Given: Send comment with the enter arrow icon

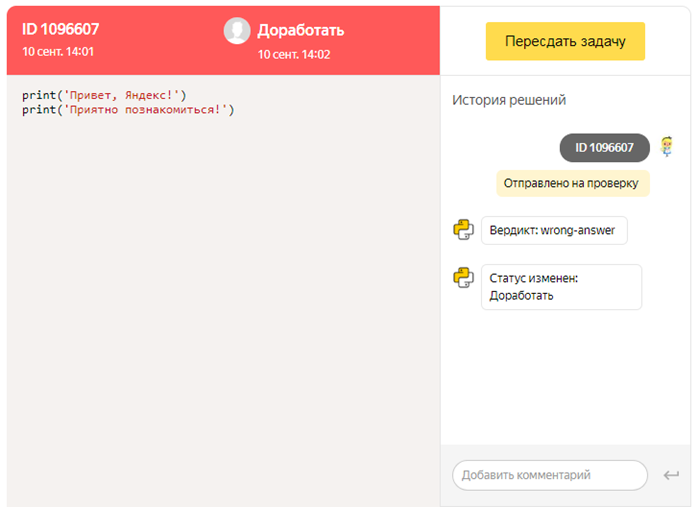Looking at the screenshot, I should click(671, 475).
